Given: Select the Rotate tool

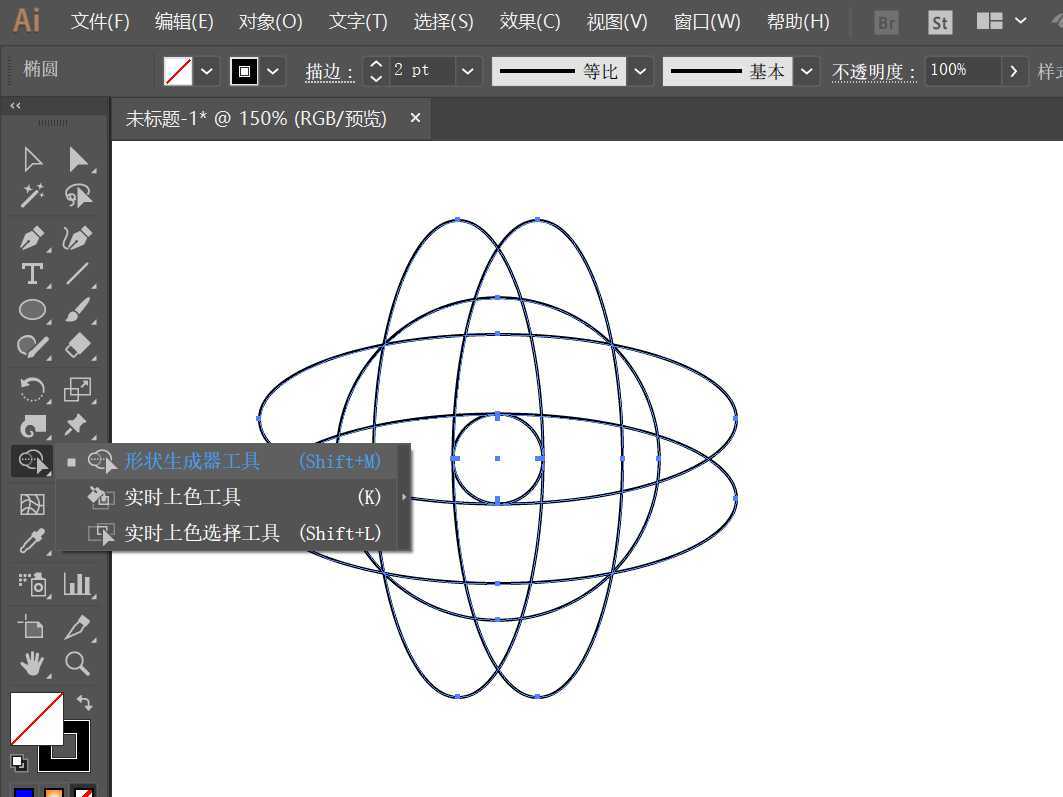Looking at the screenshot, I should [x=31, y=390].
